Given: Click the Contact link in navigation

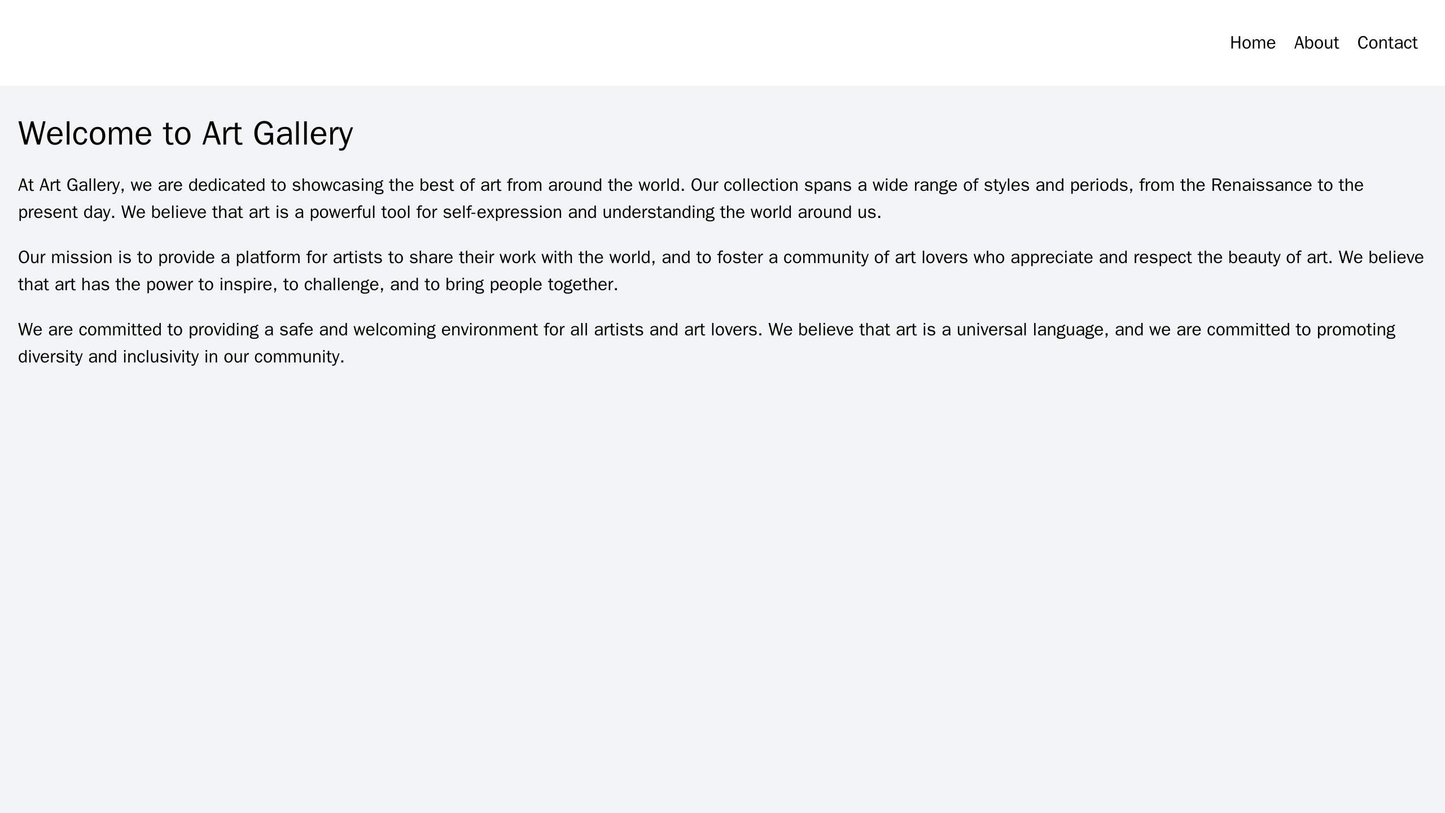Looking at the screenshot, I should click(x=1387, y=43).
